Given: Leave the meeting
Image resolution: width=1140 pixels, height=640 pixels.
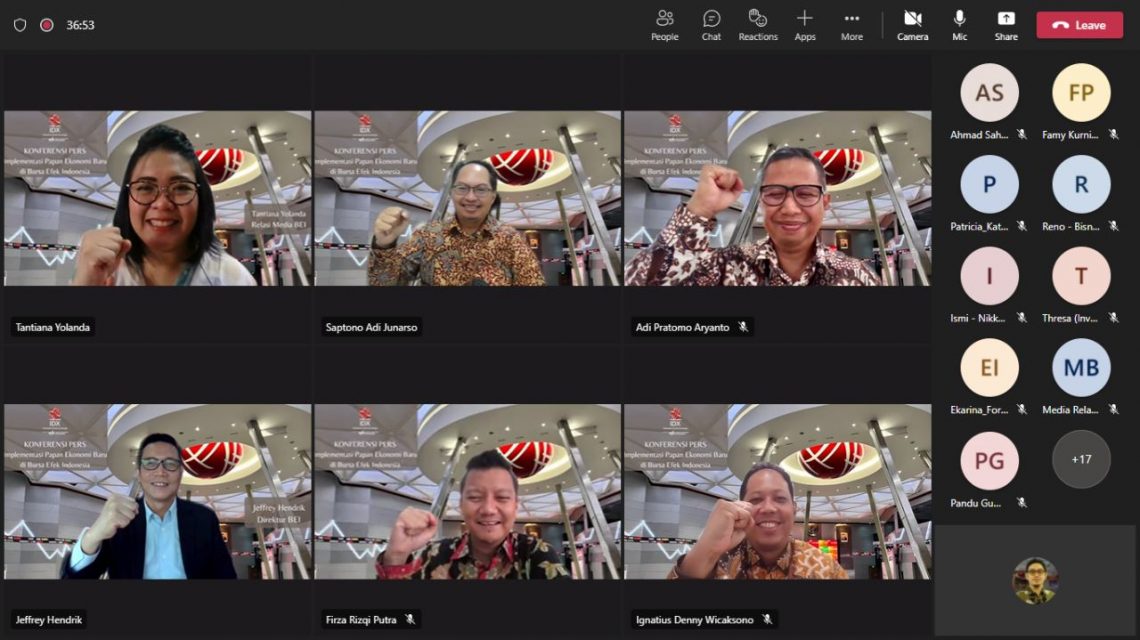Looking at the screenshot, I should click(1080, 25).
